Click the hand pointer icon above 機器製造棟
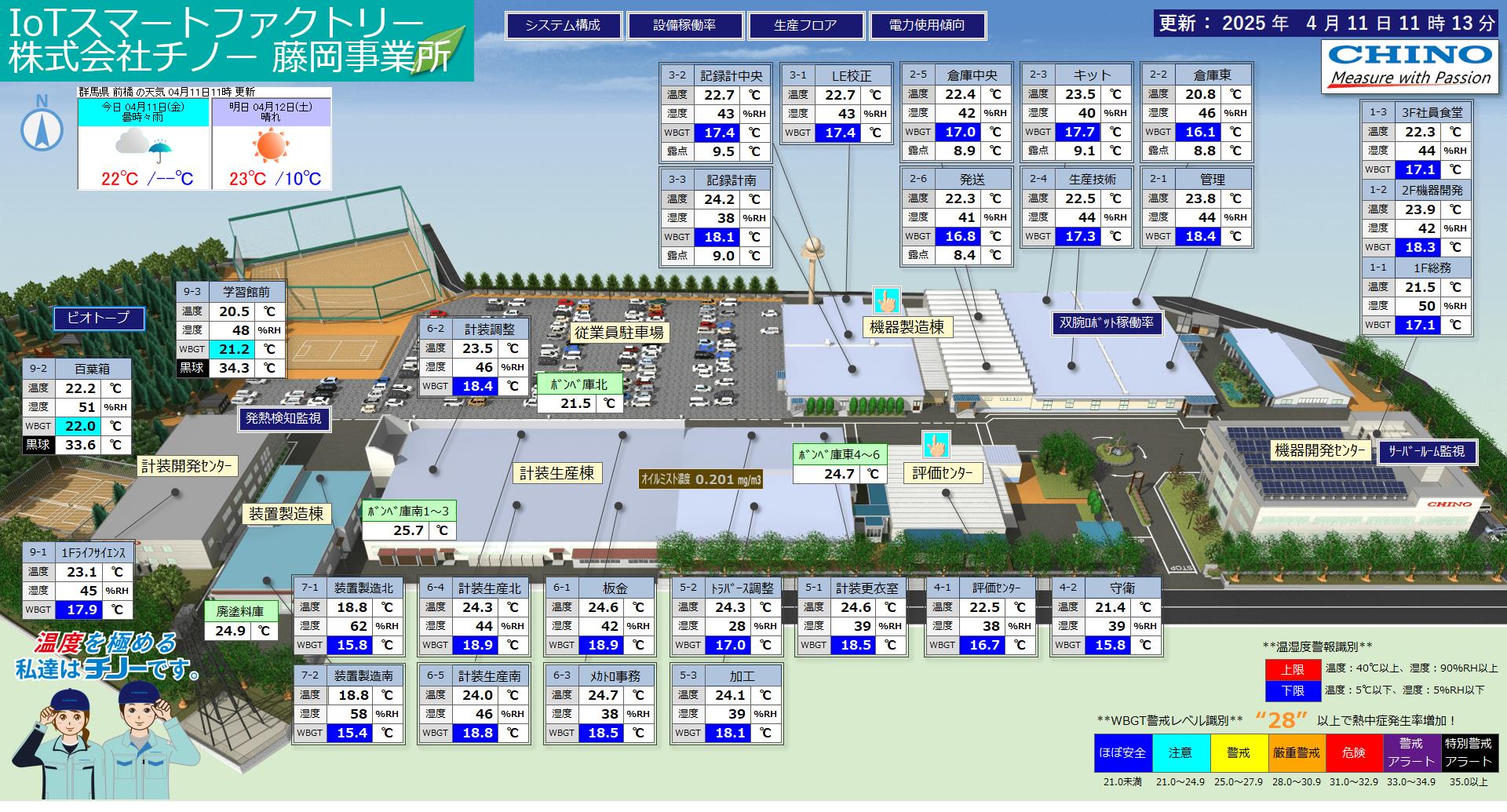The height and width of the screenshot is (812, 1507). click(887, 300)
